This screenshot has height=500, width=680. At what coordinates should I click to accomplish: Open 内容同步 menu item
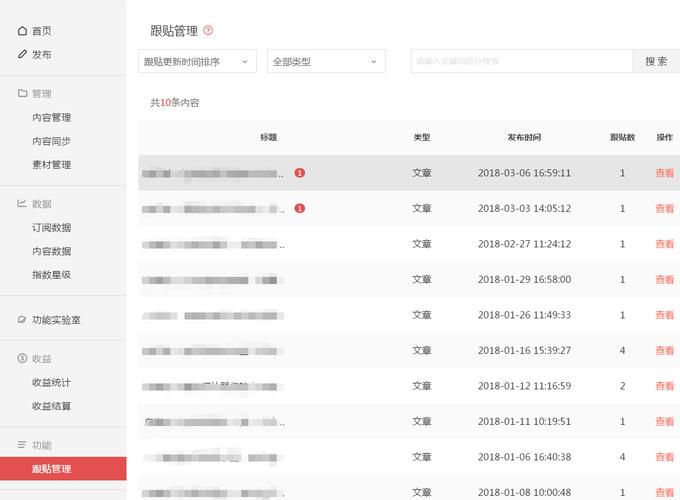click(52, 141)
